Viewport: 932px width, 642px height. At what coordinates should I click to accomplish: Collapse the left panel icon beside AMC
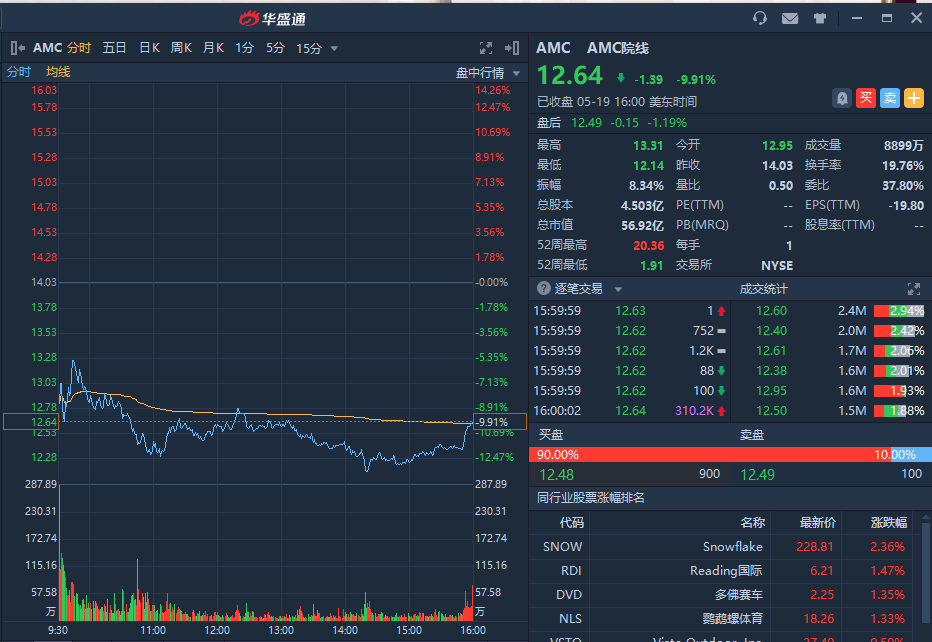point(18,48)
